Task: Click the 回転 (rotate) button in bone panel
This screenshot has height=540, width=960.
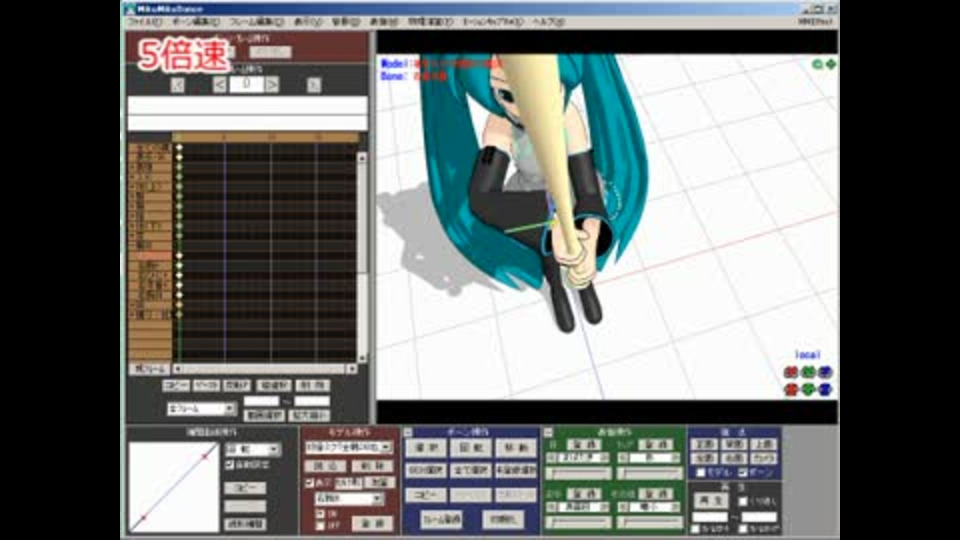Action: pyautogui.click(x=471, y=448)
